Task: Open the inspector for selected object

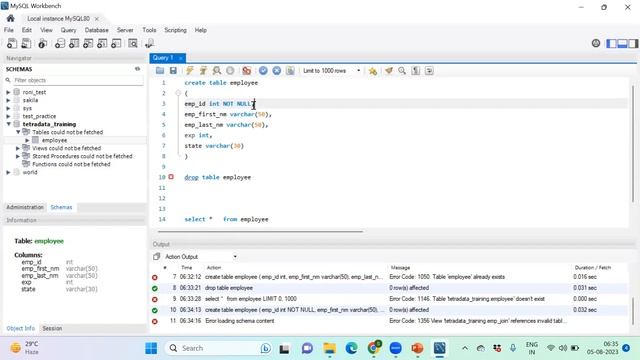Action: tap(42, 43)
